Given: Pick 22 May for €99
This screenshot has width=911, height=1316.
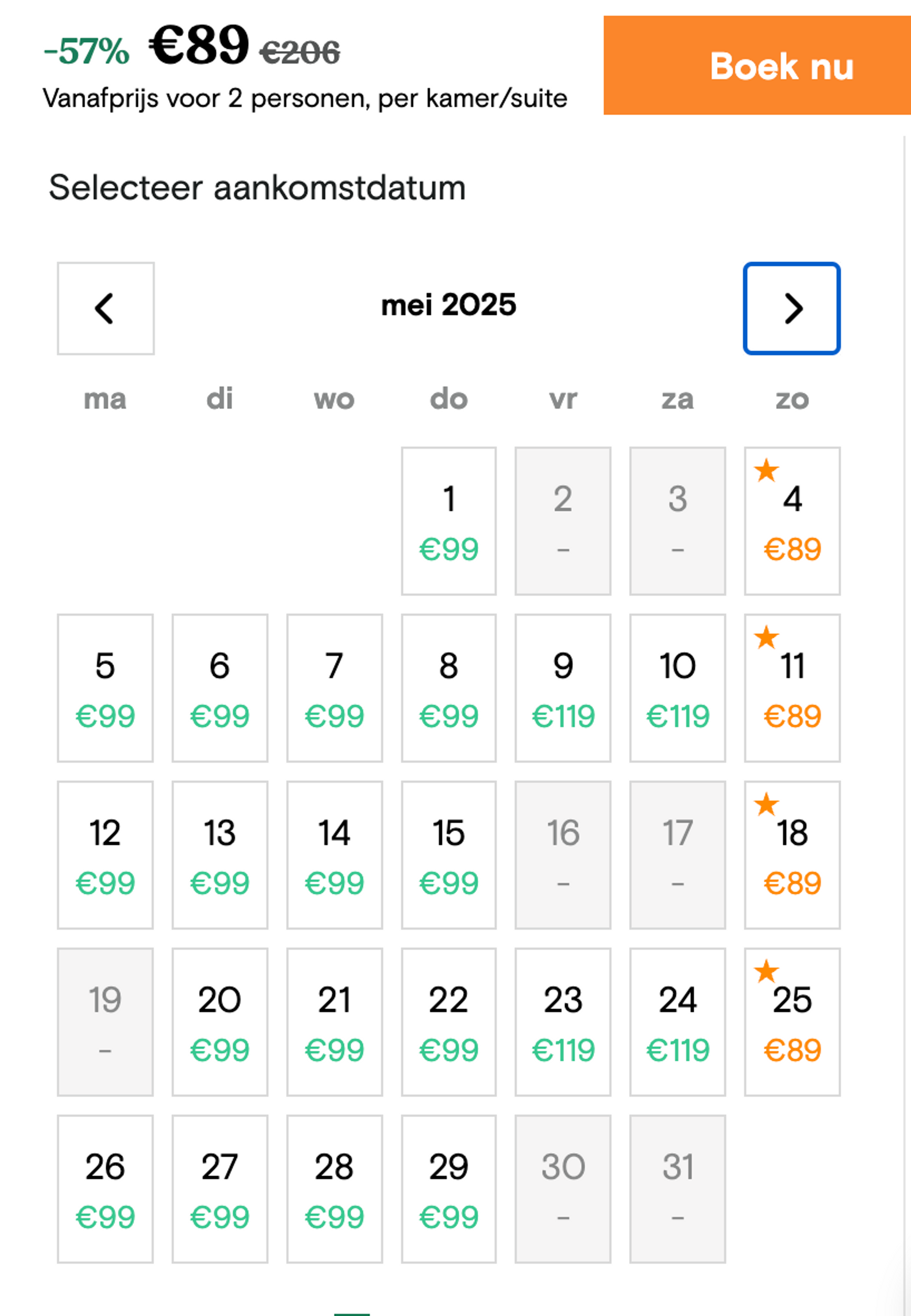Looking at the screenshot, I should [x=449, y=1022].
